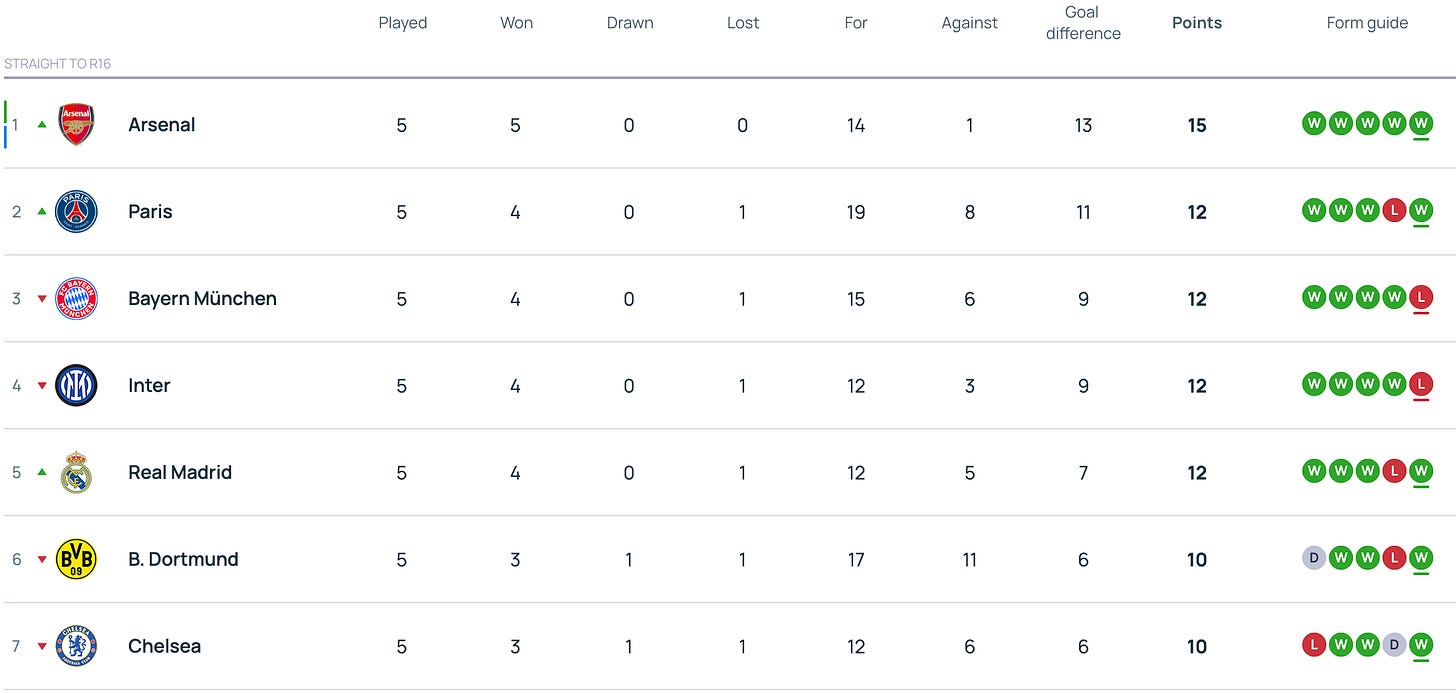Click Inter's latest red L form badge
The image size is (1456, 693).
(1420, 384)
